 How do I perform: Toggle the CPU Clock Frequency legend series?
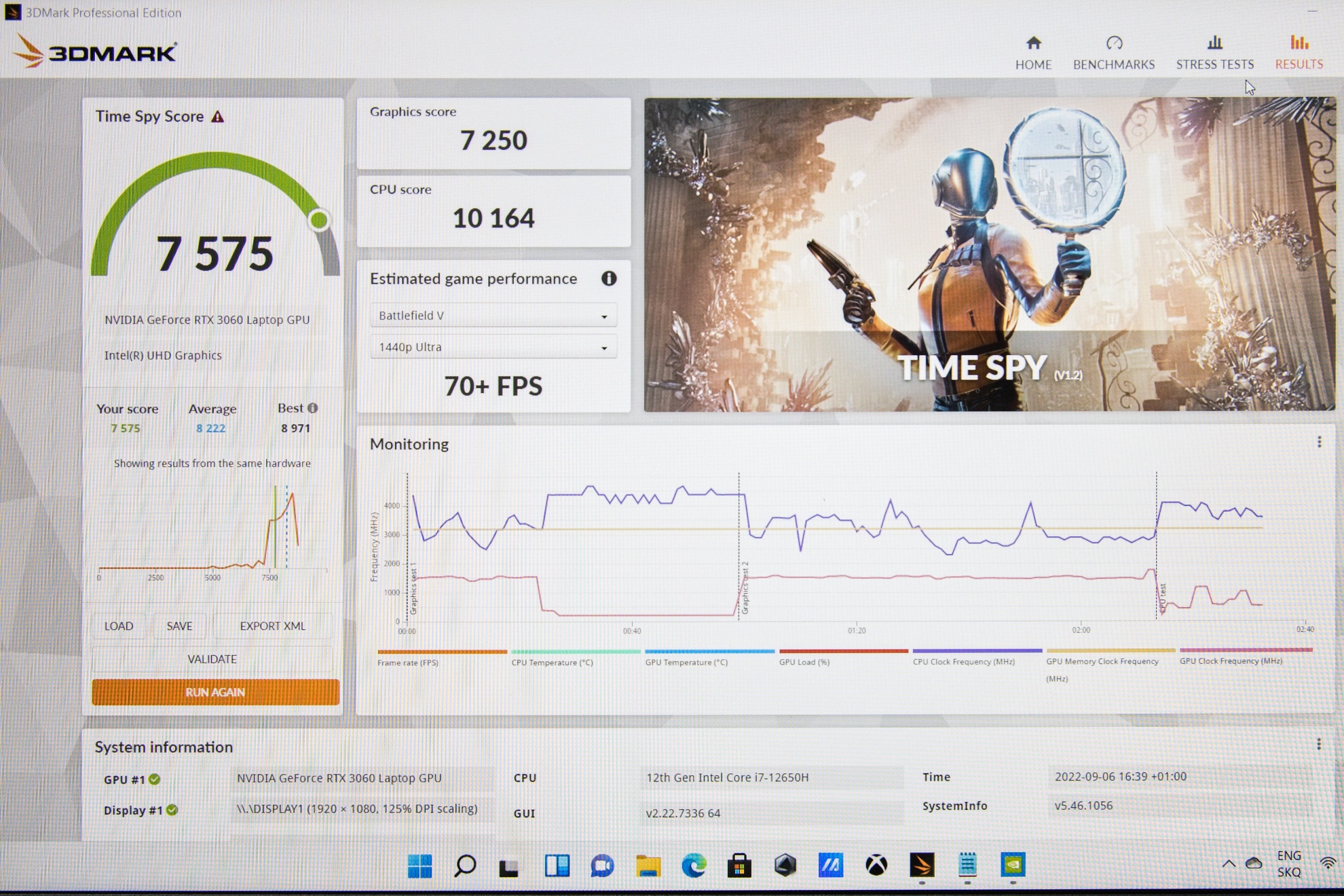coord(963,662)
